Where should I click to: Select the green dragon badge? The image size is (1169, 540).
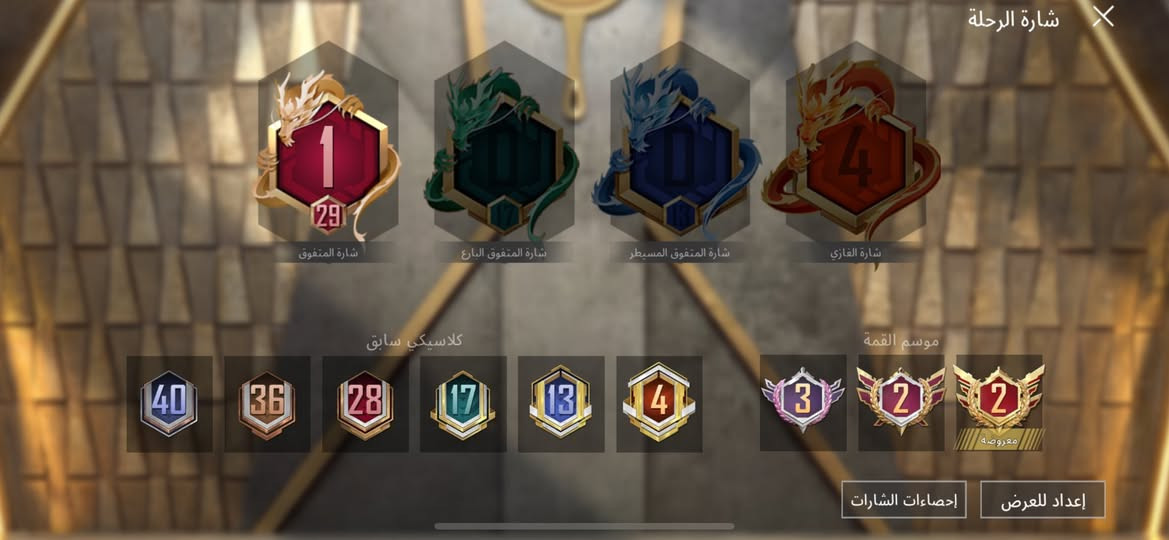tap(503, 155)
